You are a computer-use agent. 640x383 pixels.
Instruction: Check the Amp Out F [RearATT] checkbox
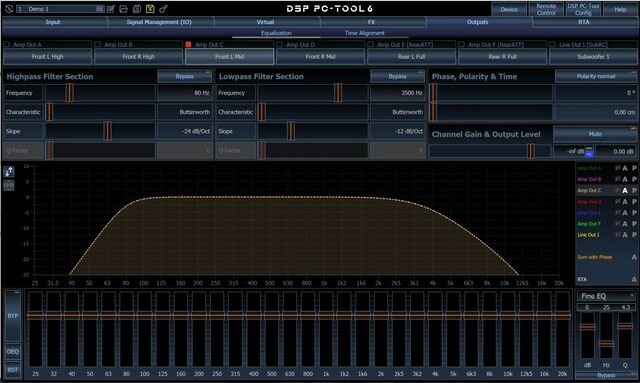click(x=462, y=44)
